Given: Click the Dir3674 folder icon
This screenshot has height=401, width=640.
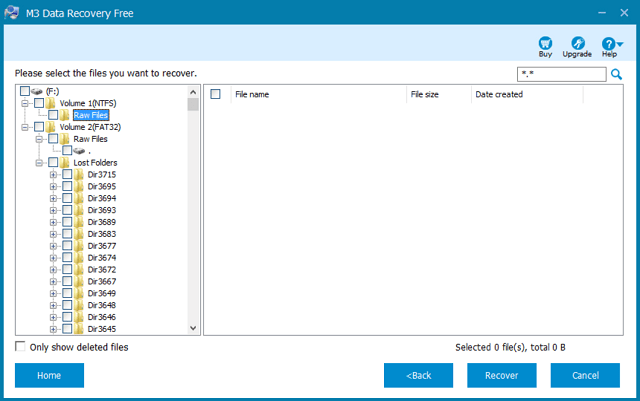Looking at the screenshot, I should (79, 258).
